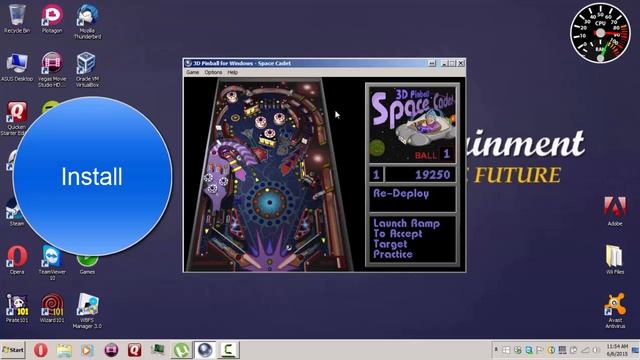640x360 pixels.
Task: Open the Help menu in 3D Pinball
Action: click(232, 72)
